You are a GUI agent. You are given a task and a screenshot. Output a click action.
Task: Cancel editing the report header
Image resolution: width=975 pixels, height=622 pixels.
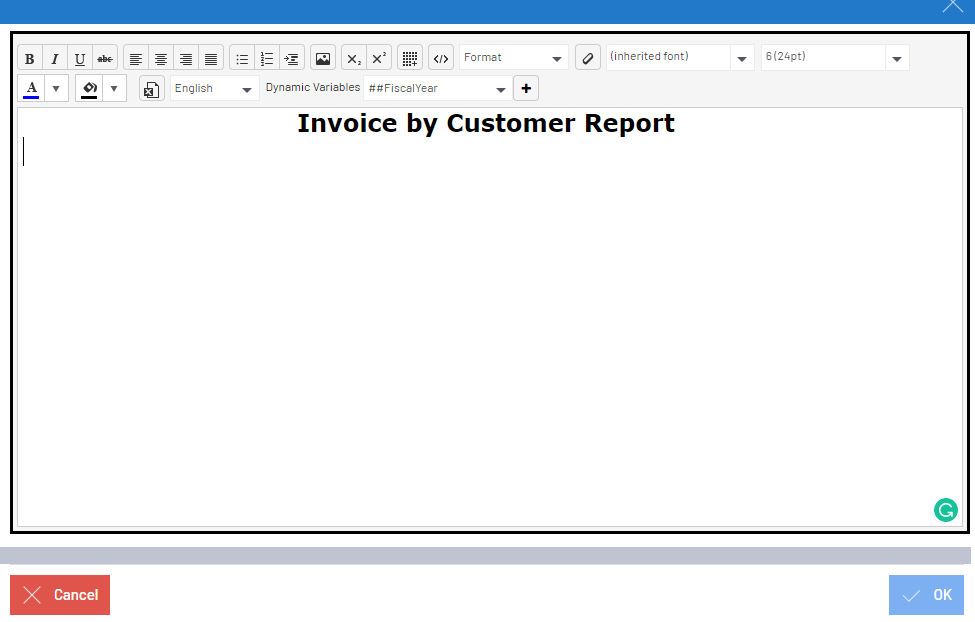(60, 594)
